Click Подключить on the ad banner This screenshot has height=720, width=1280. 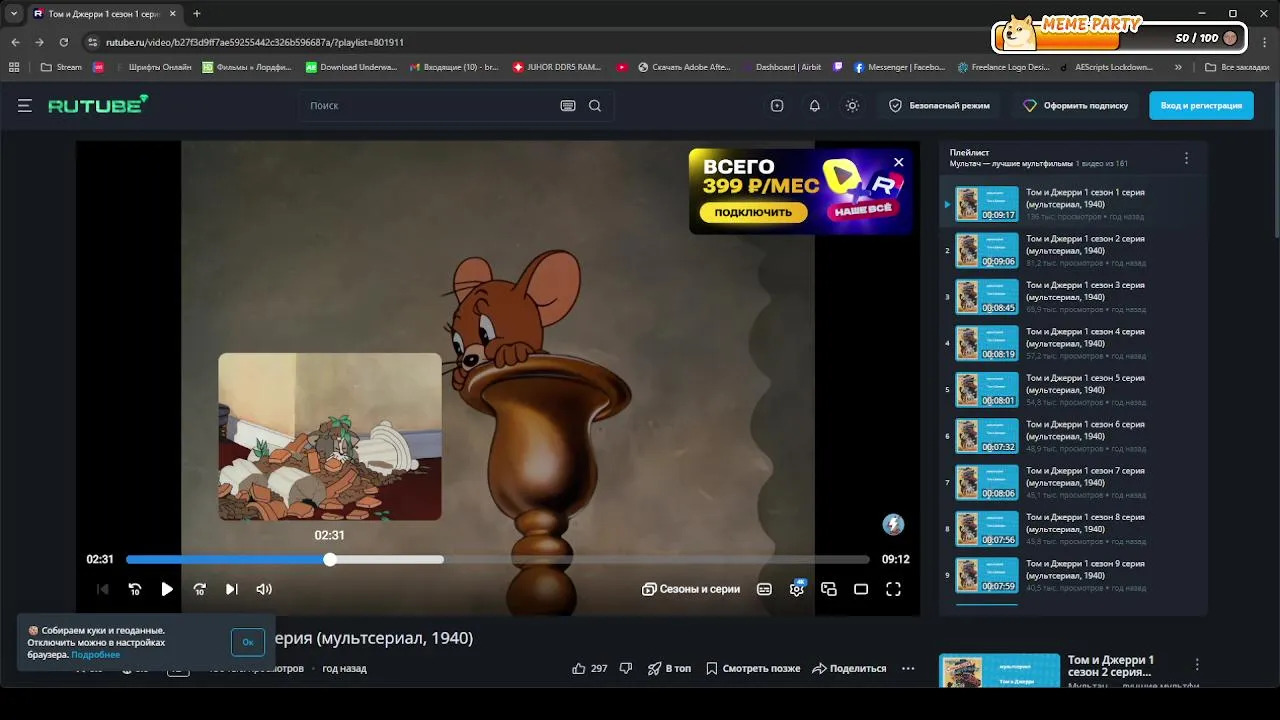(753, 212)
